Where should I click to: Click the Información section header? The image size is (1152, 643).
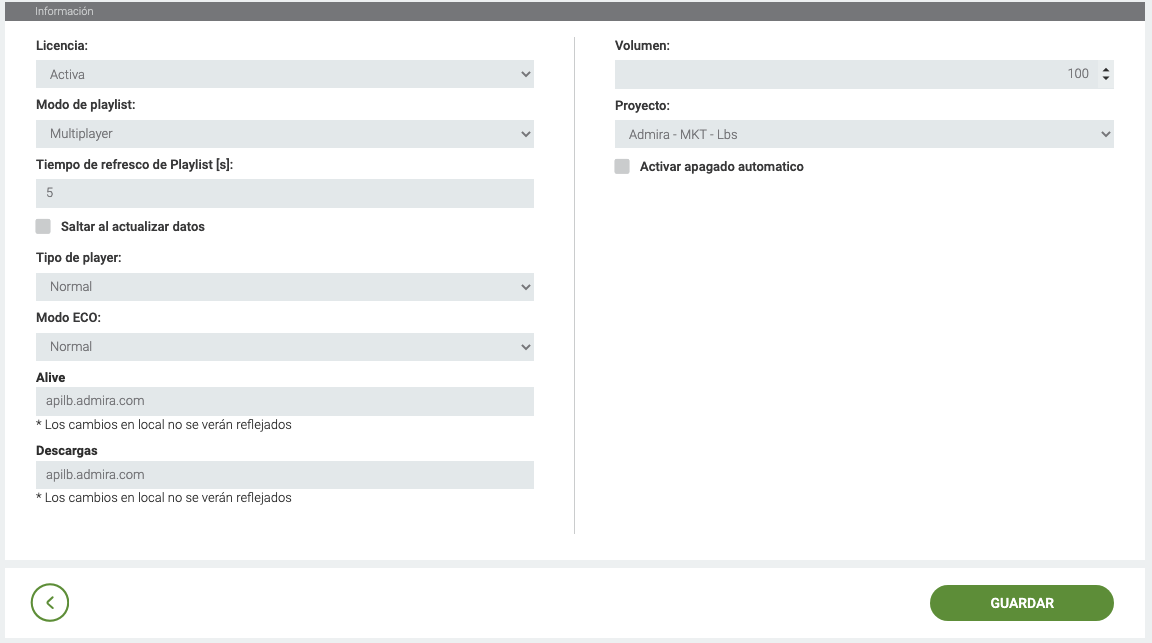coord(65,11)
